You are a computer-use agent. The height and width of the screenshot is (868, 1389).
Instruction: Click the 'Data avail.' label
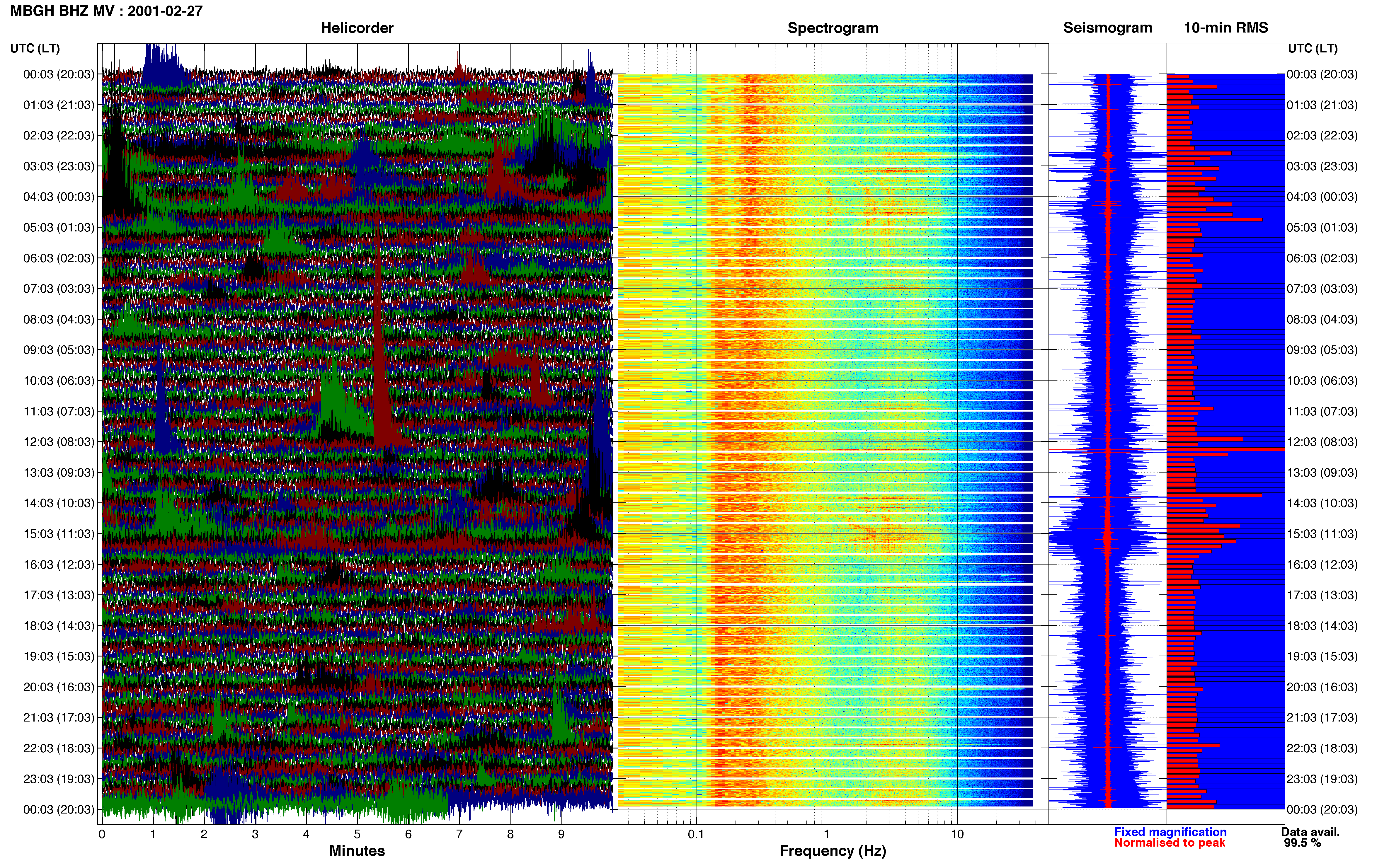pyautogui.click(x=1310, y=832)
